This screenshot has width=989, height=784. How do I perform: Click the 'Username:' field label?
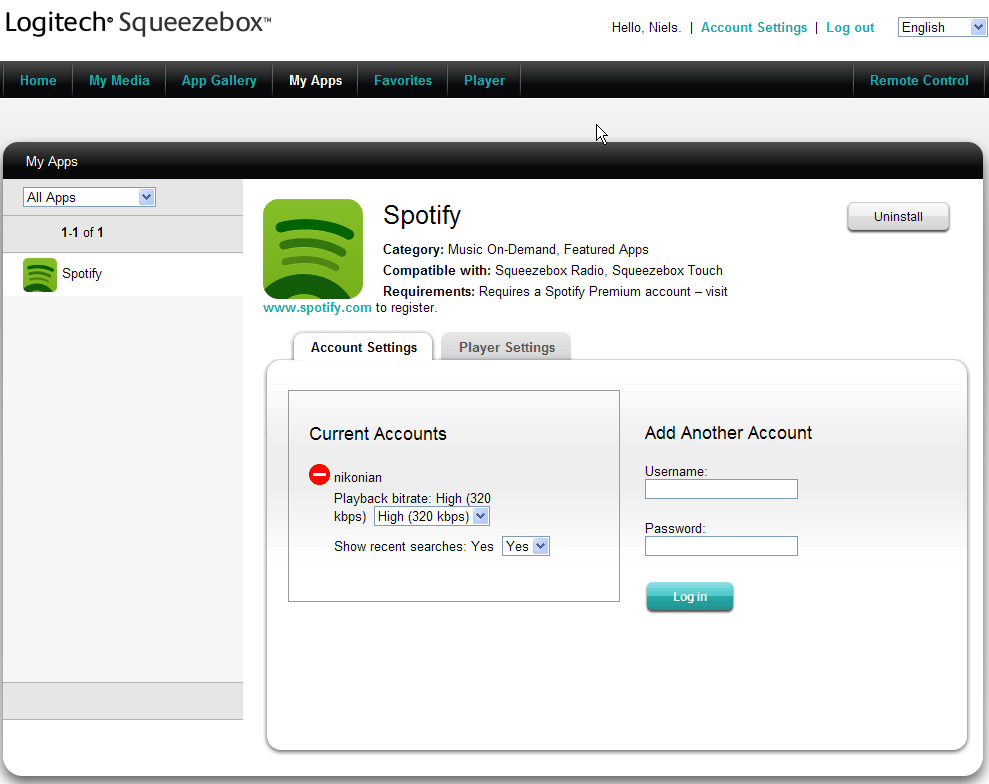(x=676, y=471)
